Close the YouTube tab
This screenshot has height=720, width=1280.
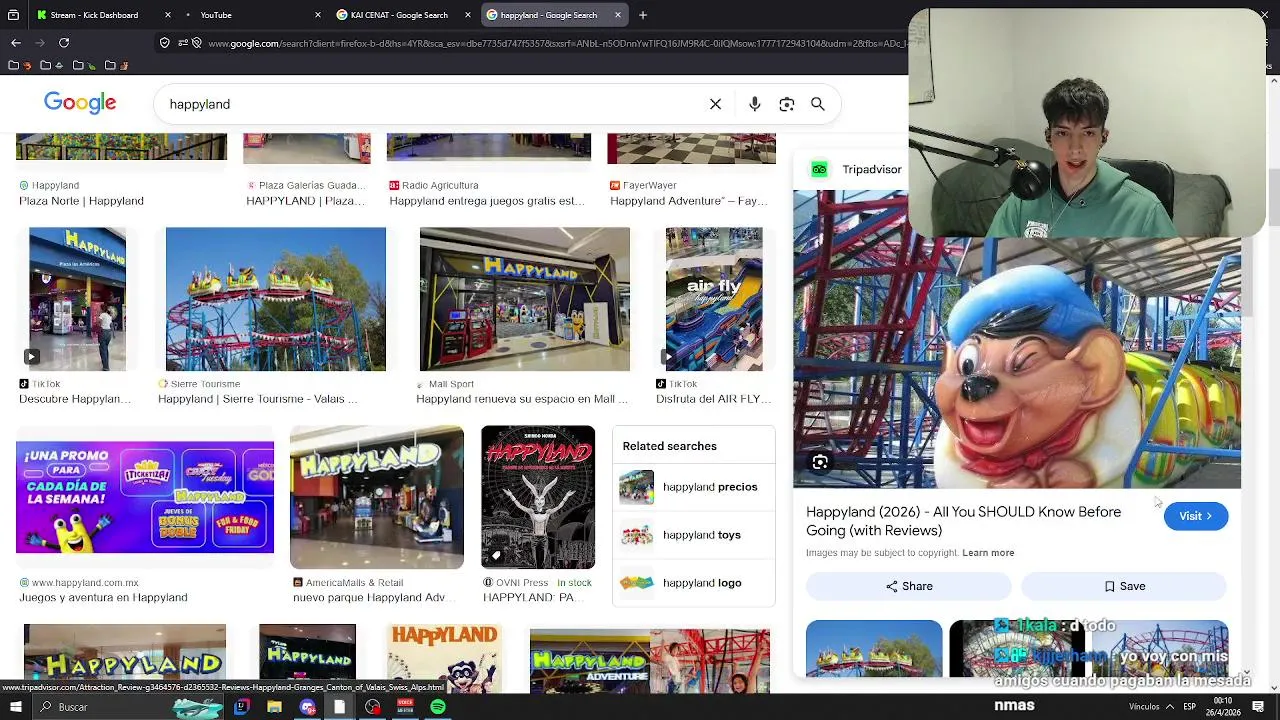point(318,15)
